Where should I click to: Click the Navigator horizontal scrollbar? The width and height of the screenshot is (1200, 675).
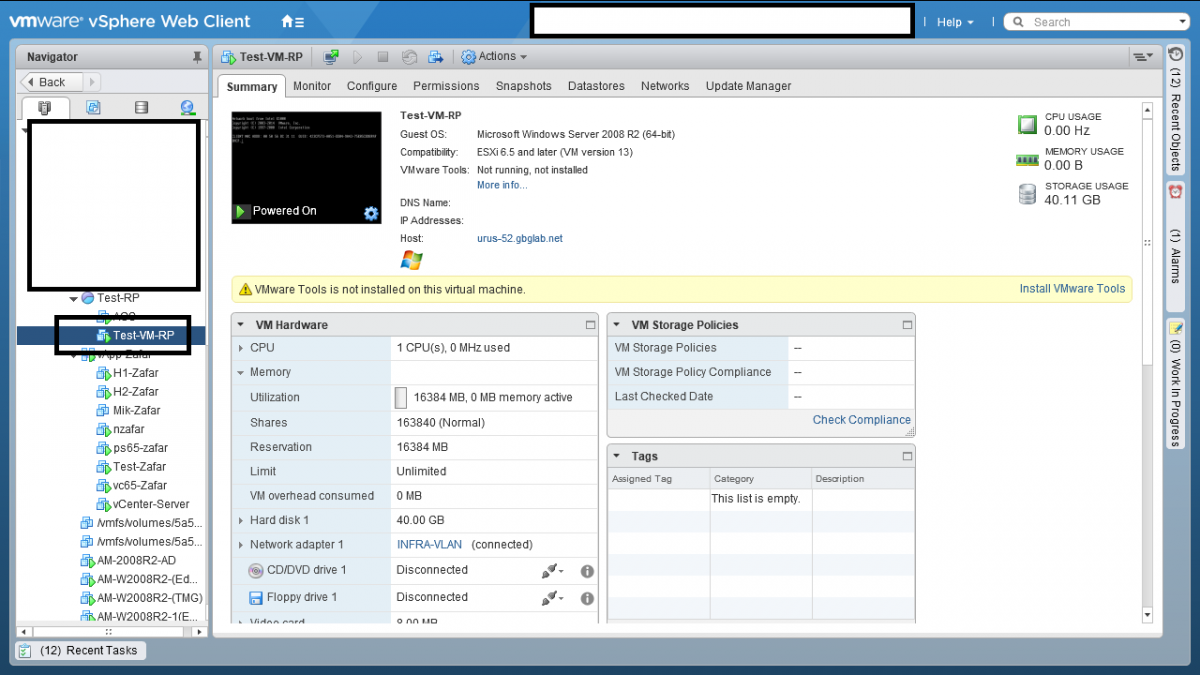(110, 632)
